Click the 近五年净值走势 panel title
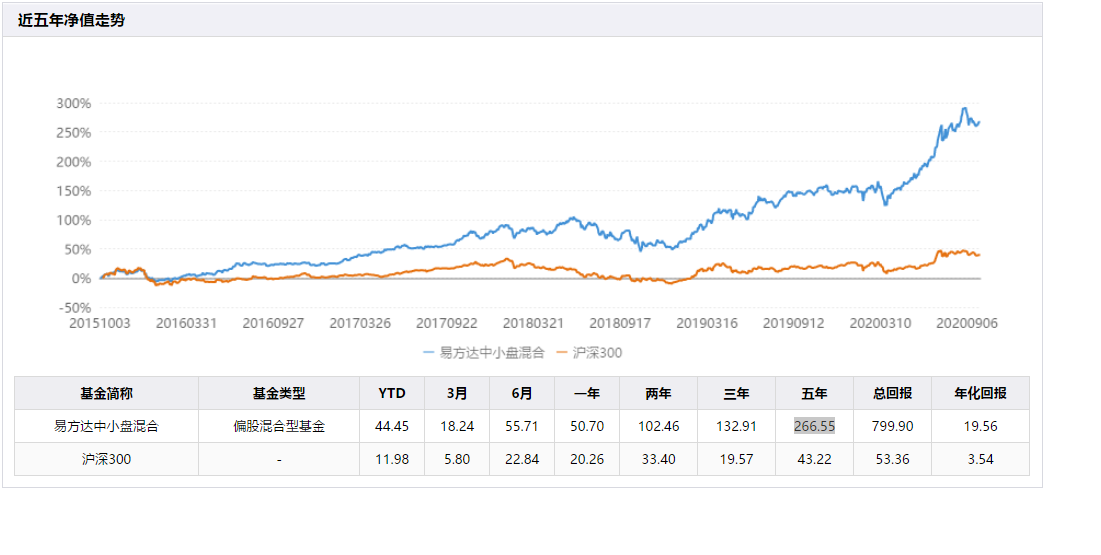Viewport: 1101px width, 555px height. [71, 20]
